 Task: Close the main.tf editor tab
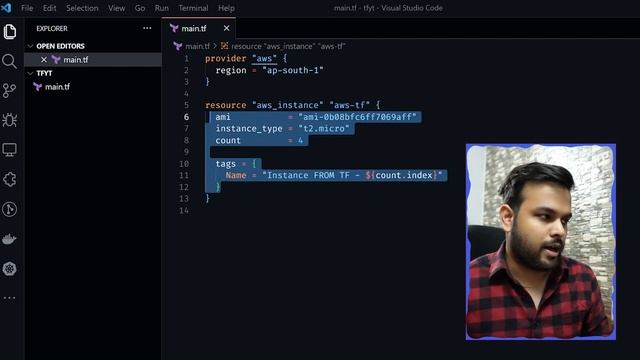(227, 28)
